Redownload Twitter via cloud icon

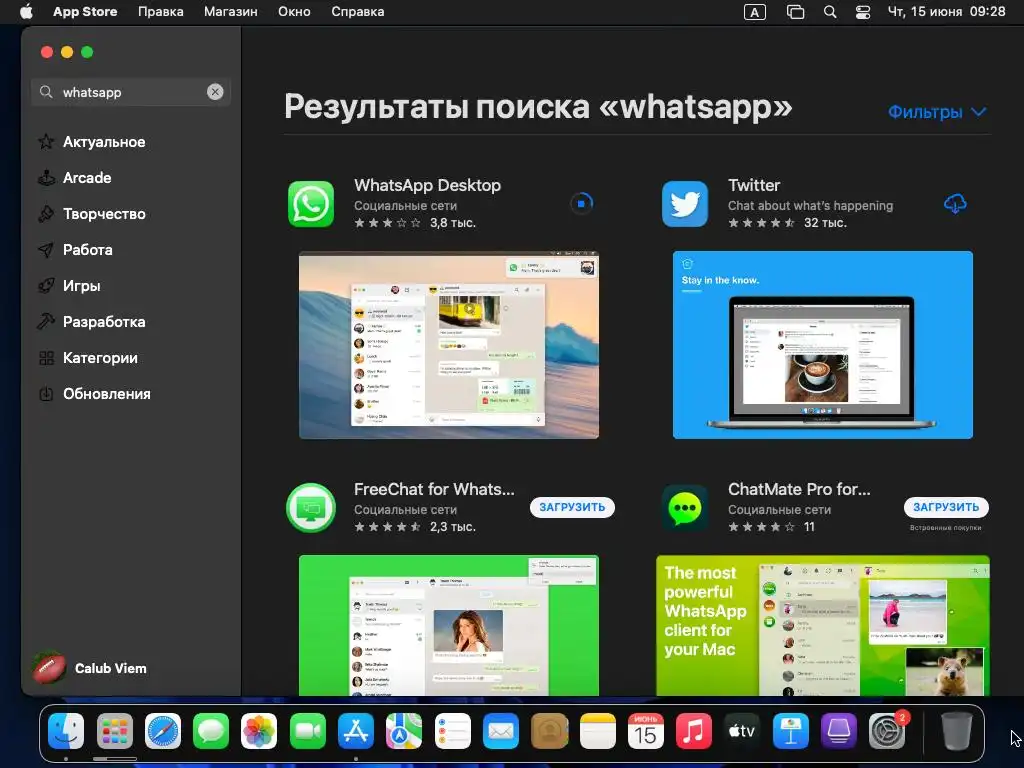[955, 204]
